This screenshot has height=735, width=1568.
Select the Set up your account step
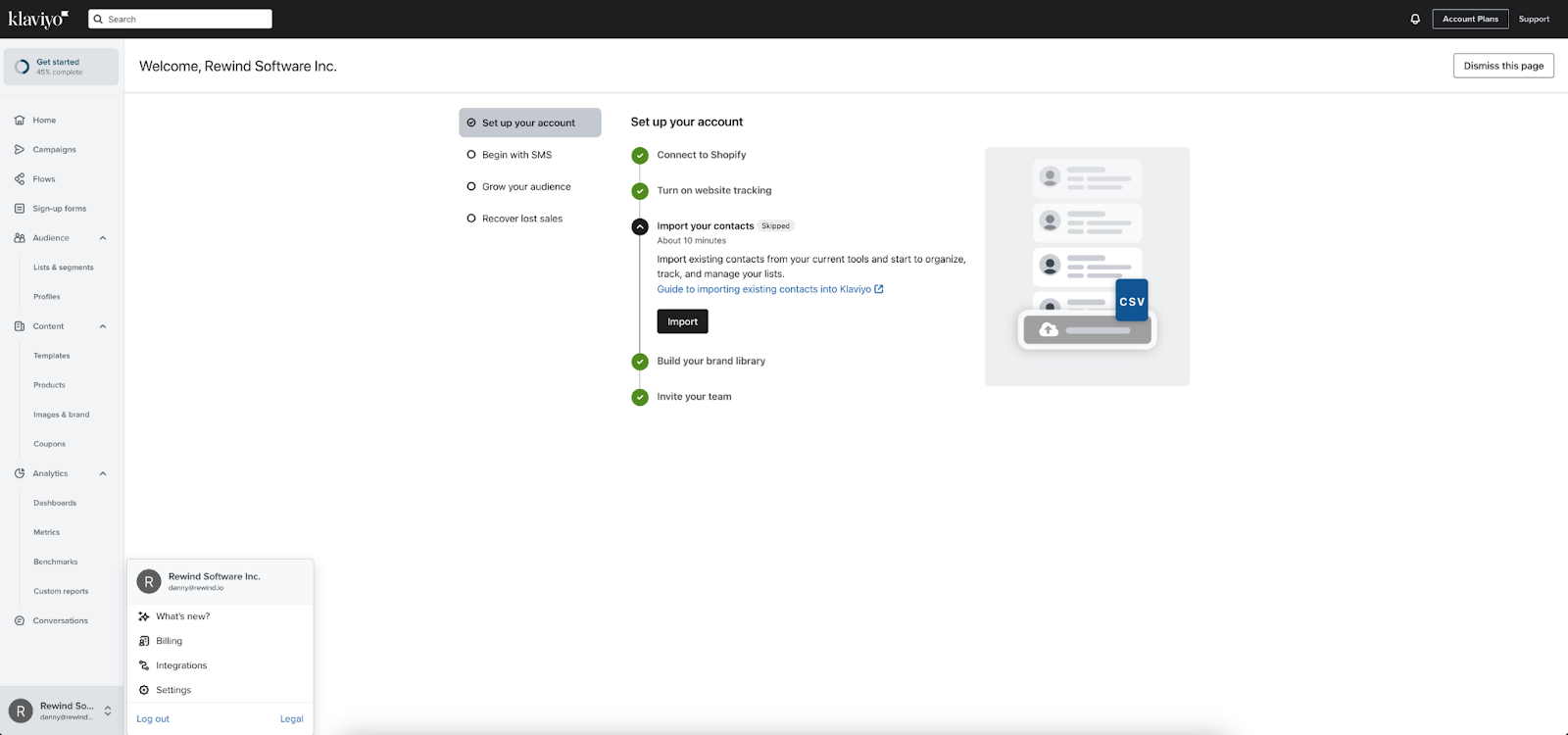530,122
